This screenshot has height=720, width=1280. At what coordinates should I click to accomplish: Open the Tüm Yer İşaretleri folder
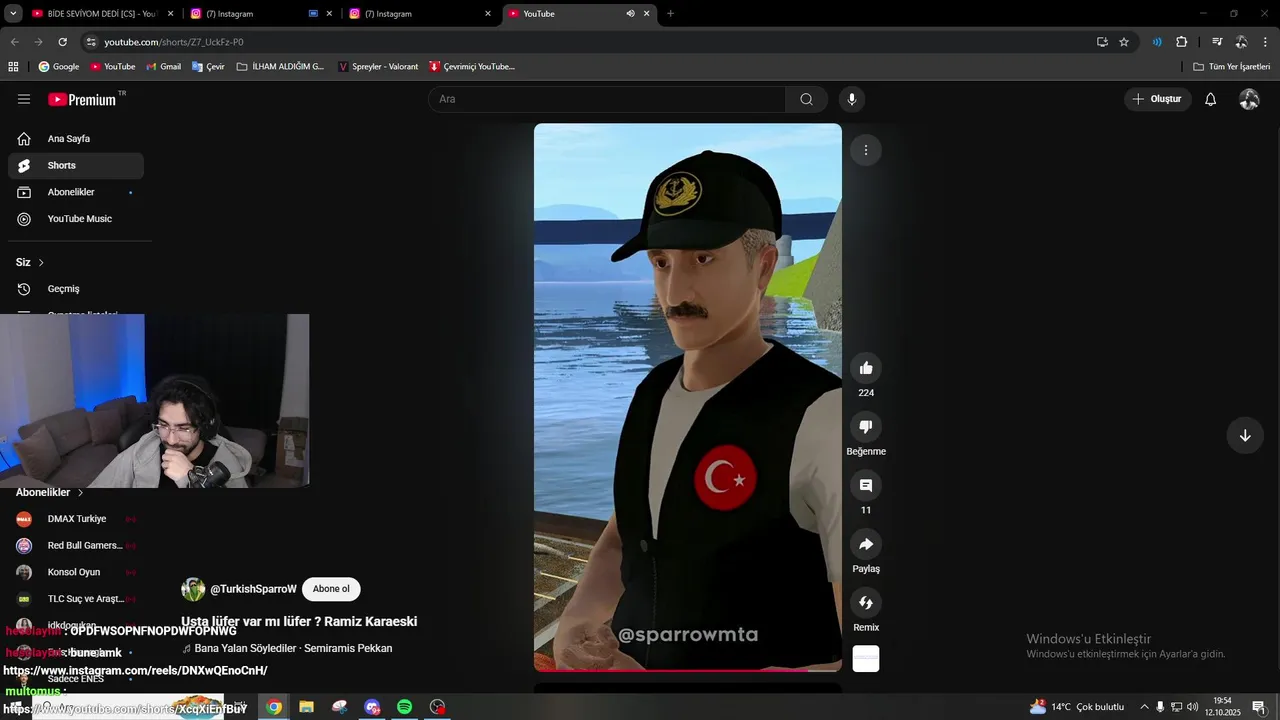[x=1232, y=67]
